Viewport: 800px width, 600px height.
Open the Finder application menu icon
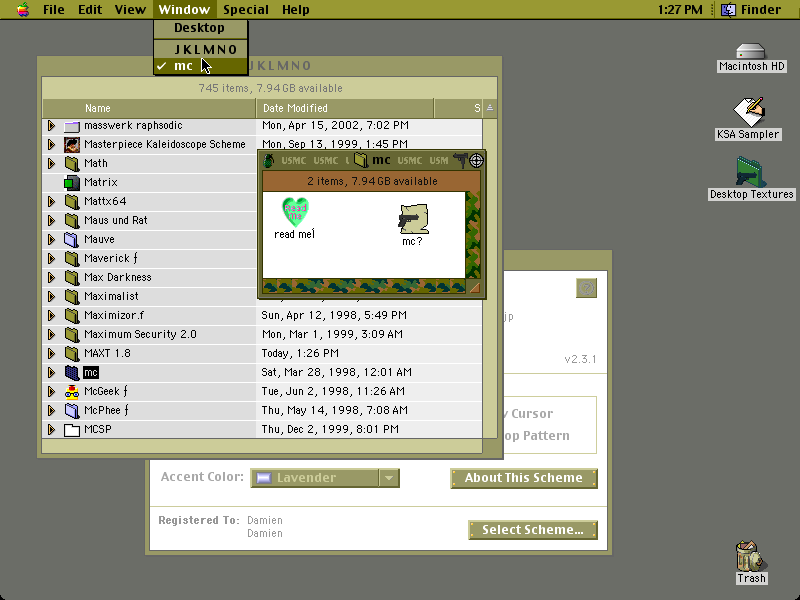coord(729,10)
